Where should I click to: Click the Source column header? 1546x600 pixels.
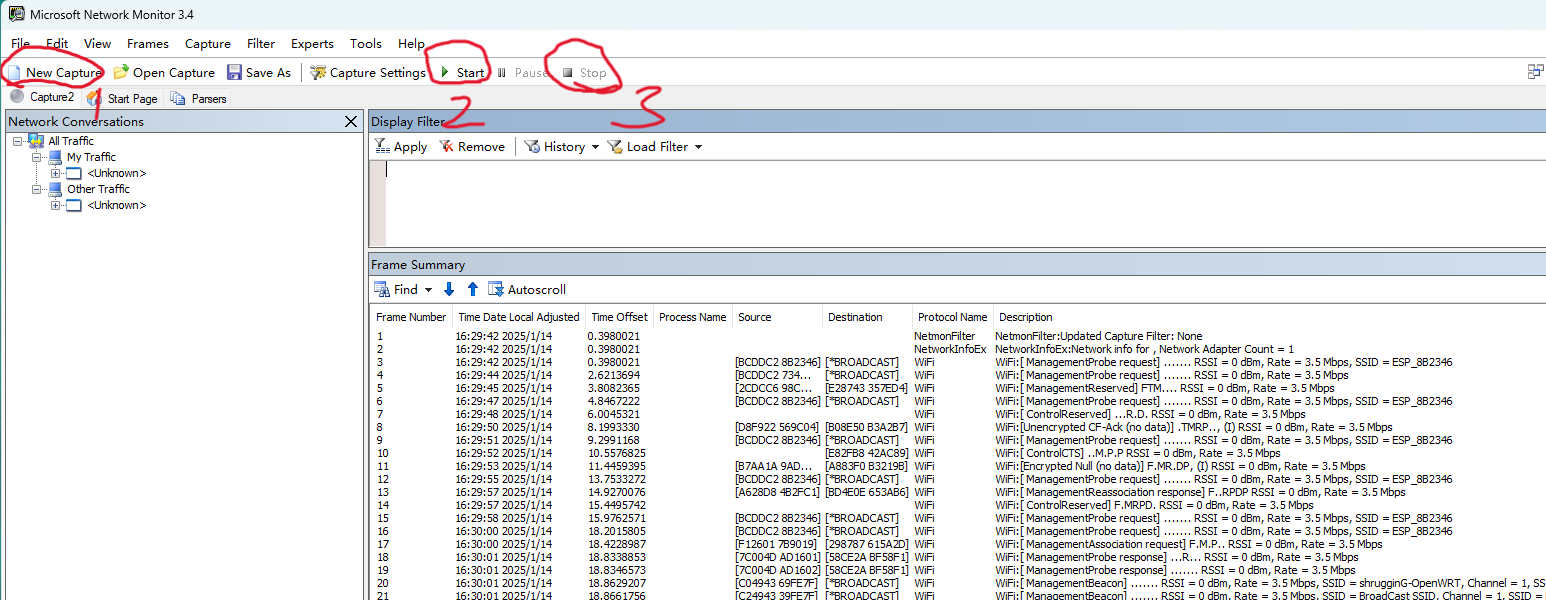pyautogui.click(x=777, y=317)
